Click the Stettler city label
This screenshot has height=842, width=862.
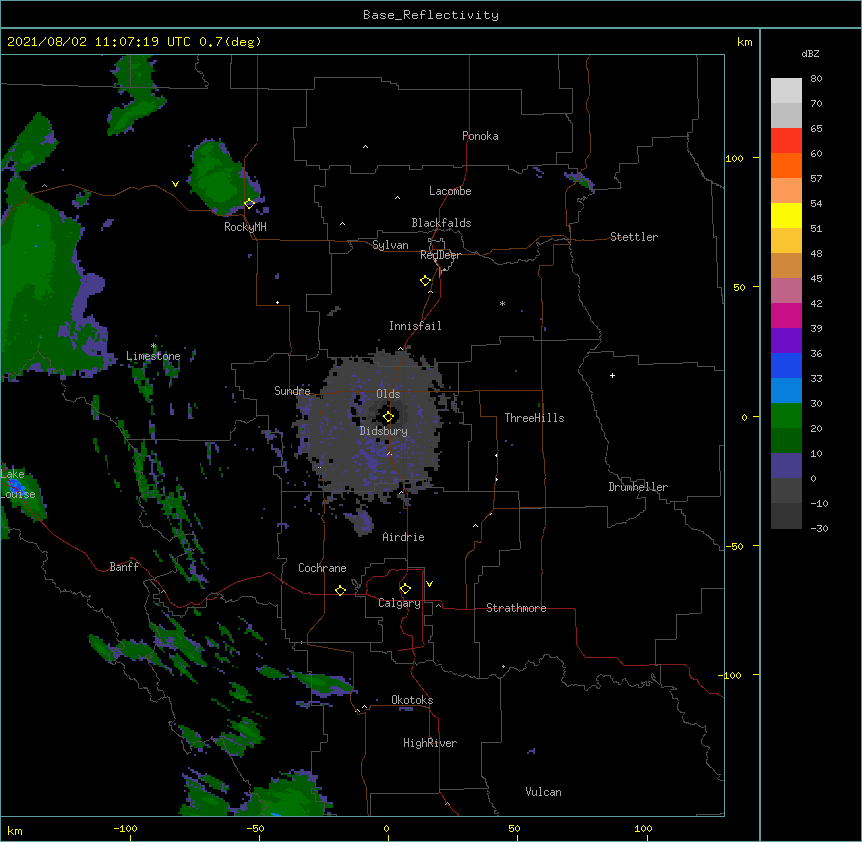point(634,237)
